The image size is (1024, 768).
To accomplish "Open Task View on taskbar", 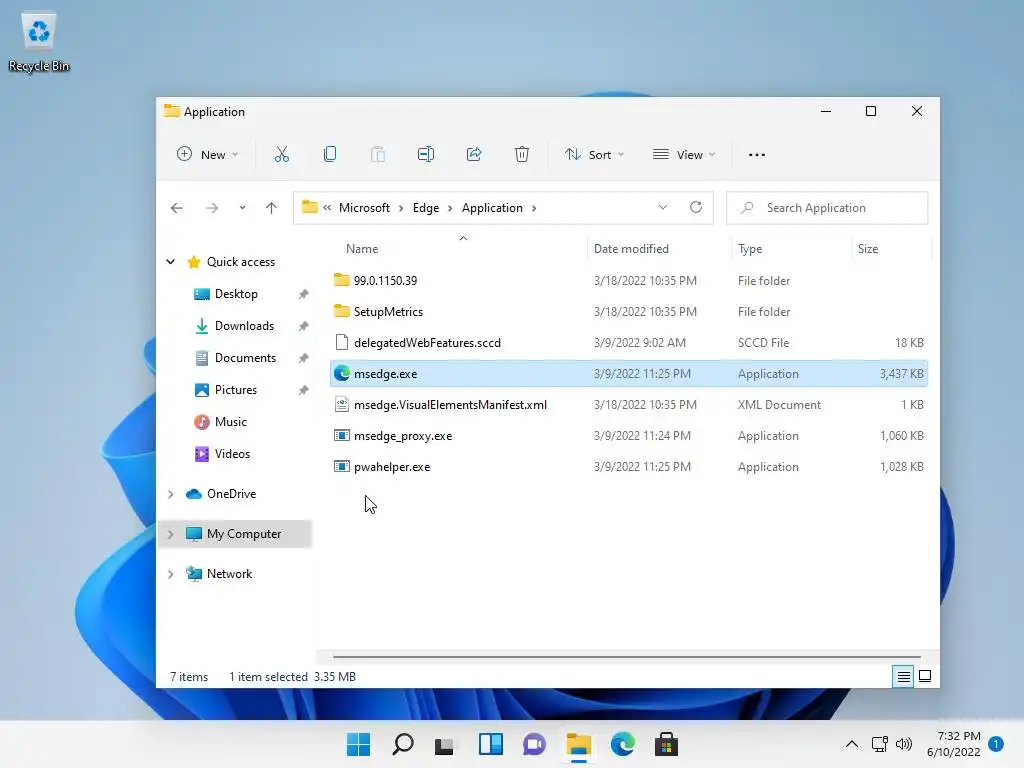I will [x=444, y=744].
